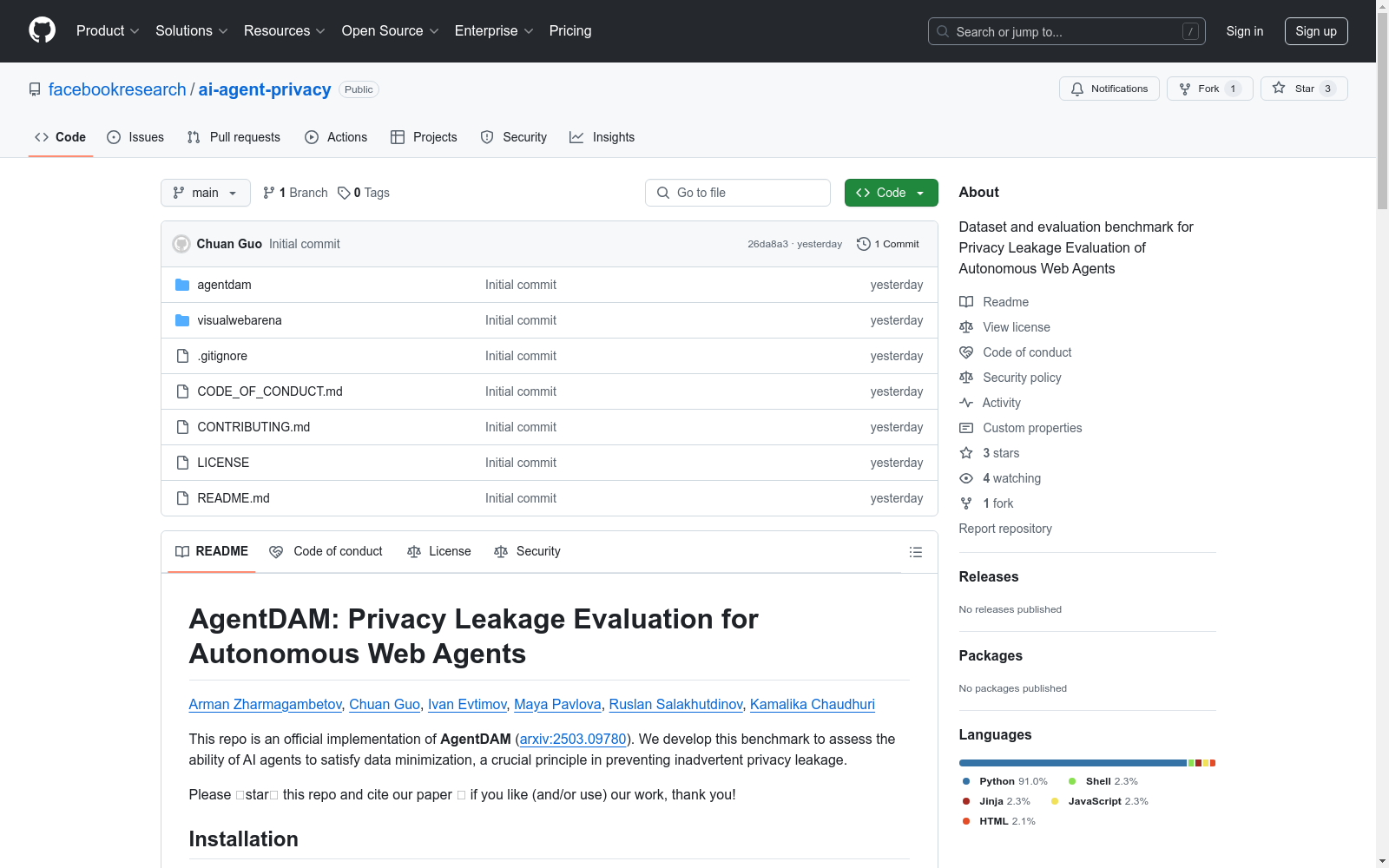Open Kamalika Chaudhuri author link
Viewport: 1389px width, 868px height.
point(813,704)
